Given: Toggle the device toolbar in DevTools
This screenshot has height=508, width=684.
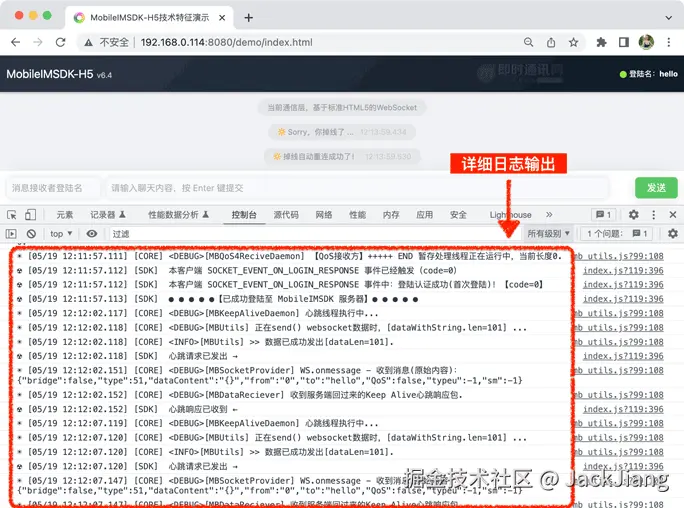Looking at the screenshot, I should (x=30, y=215).
